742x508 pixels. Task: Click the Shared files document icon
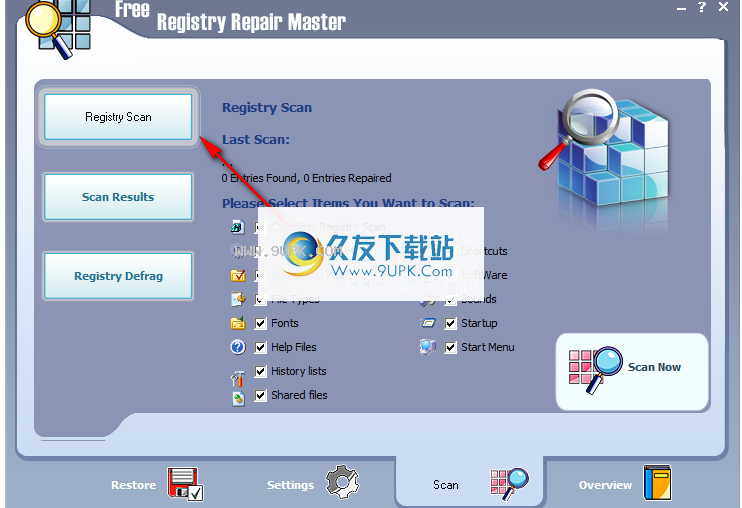click(x=238, y=399)
